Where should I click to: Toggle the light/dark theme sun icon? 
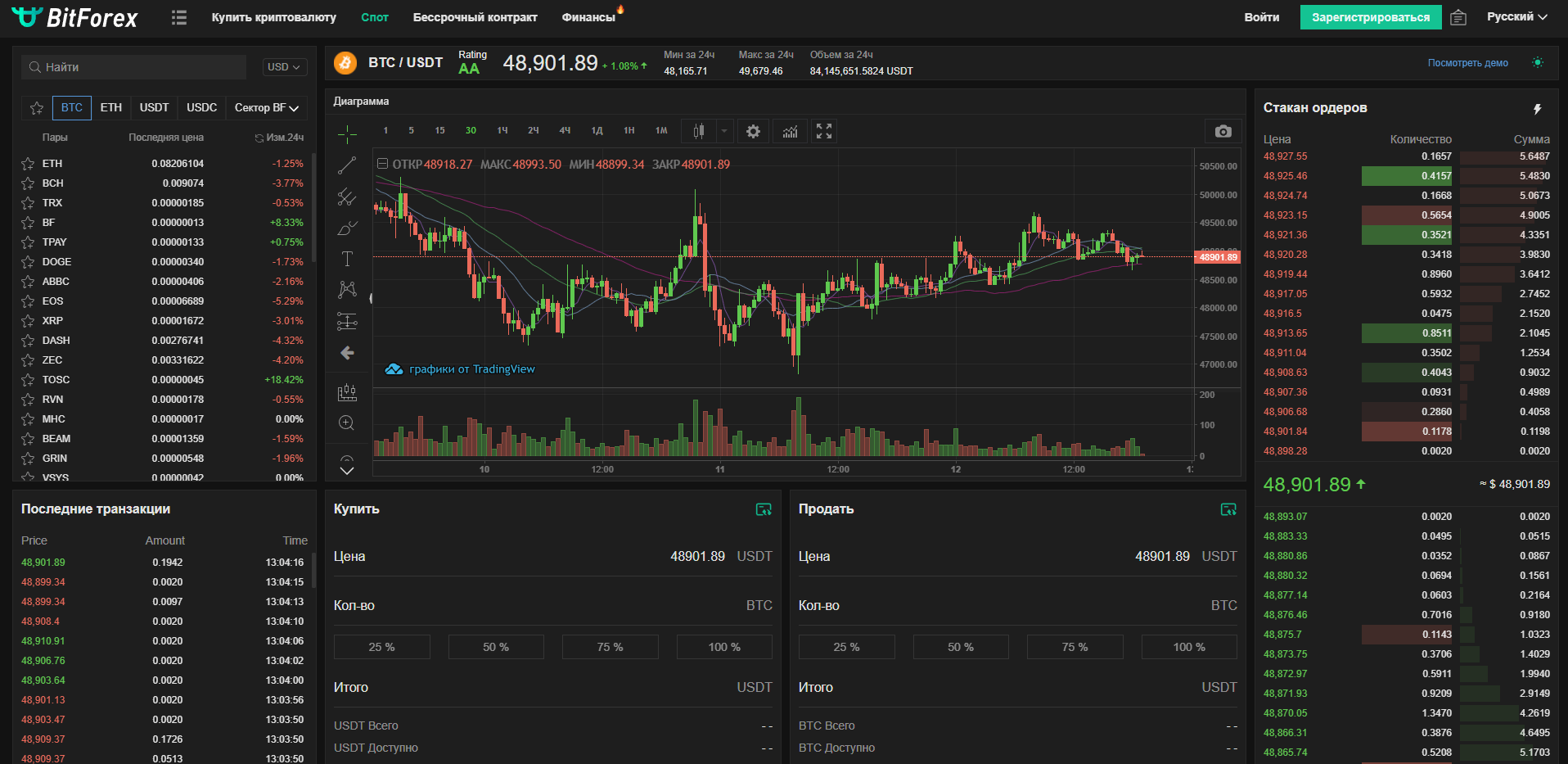click(x=1538, y=63)
